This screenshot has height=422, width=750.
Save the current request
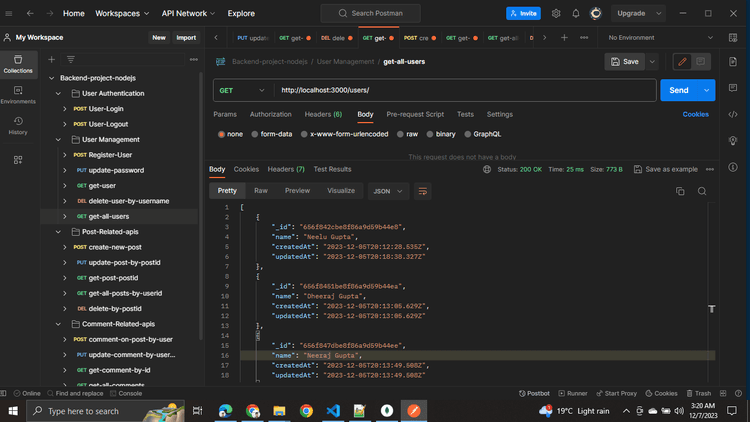click(x=625, y=62)
